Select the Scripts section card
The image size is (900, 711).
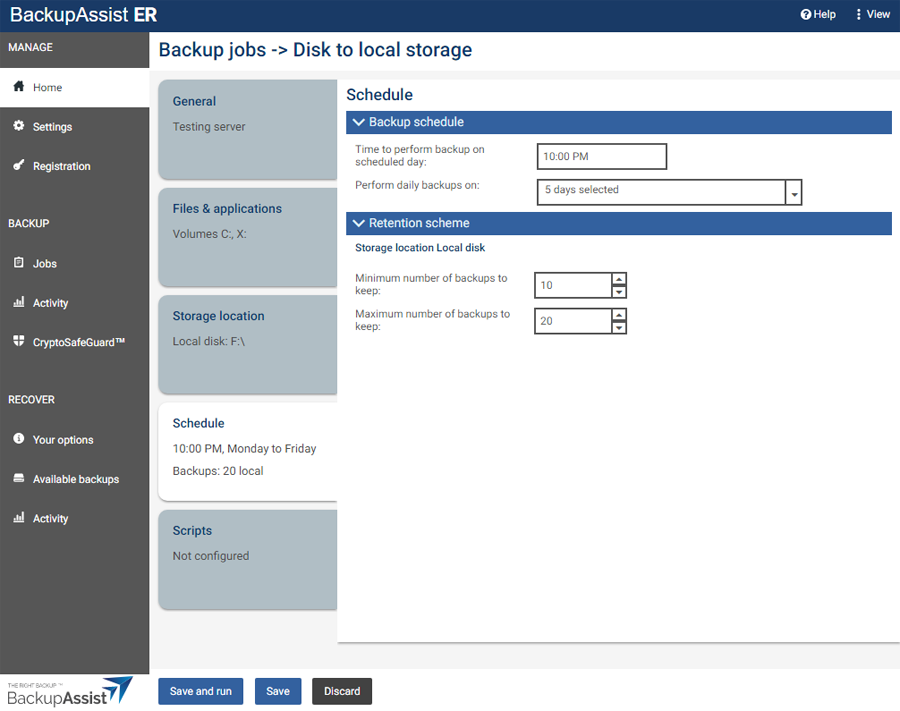(248, 559)
